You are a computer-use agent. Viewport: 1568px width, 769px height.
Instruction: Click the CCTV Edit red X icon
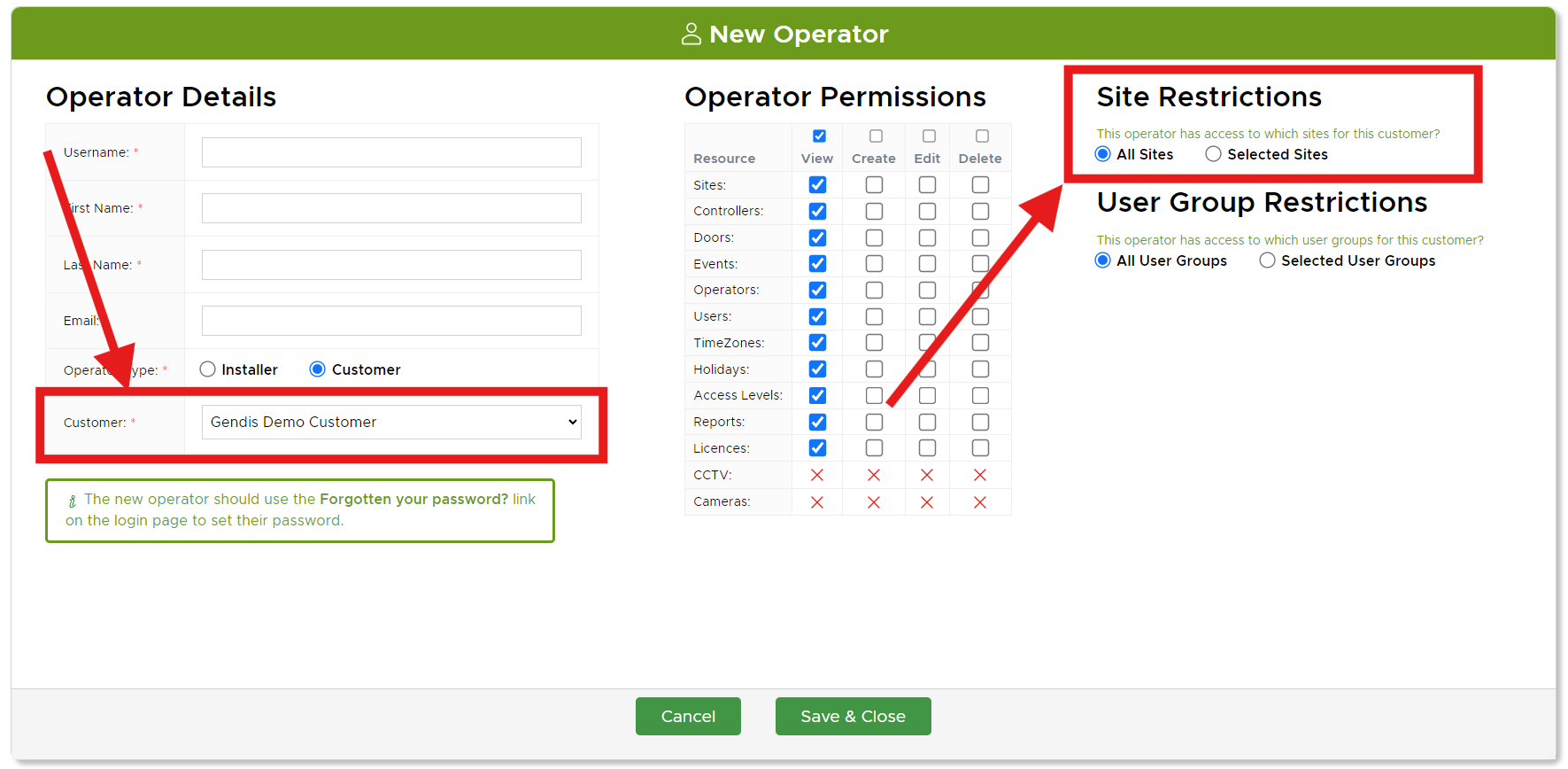pyautogui.click(x=927, y=476)
